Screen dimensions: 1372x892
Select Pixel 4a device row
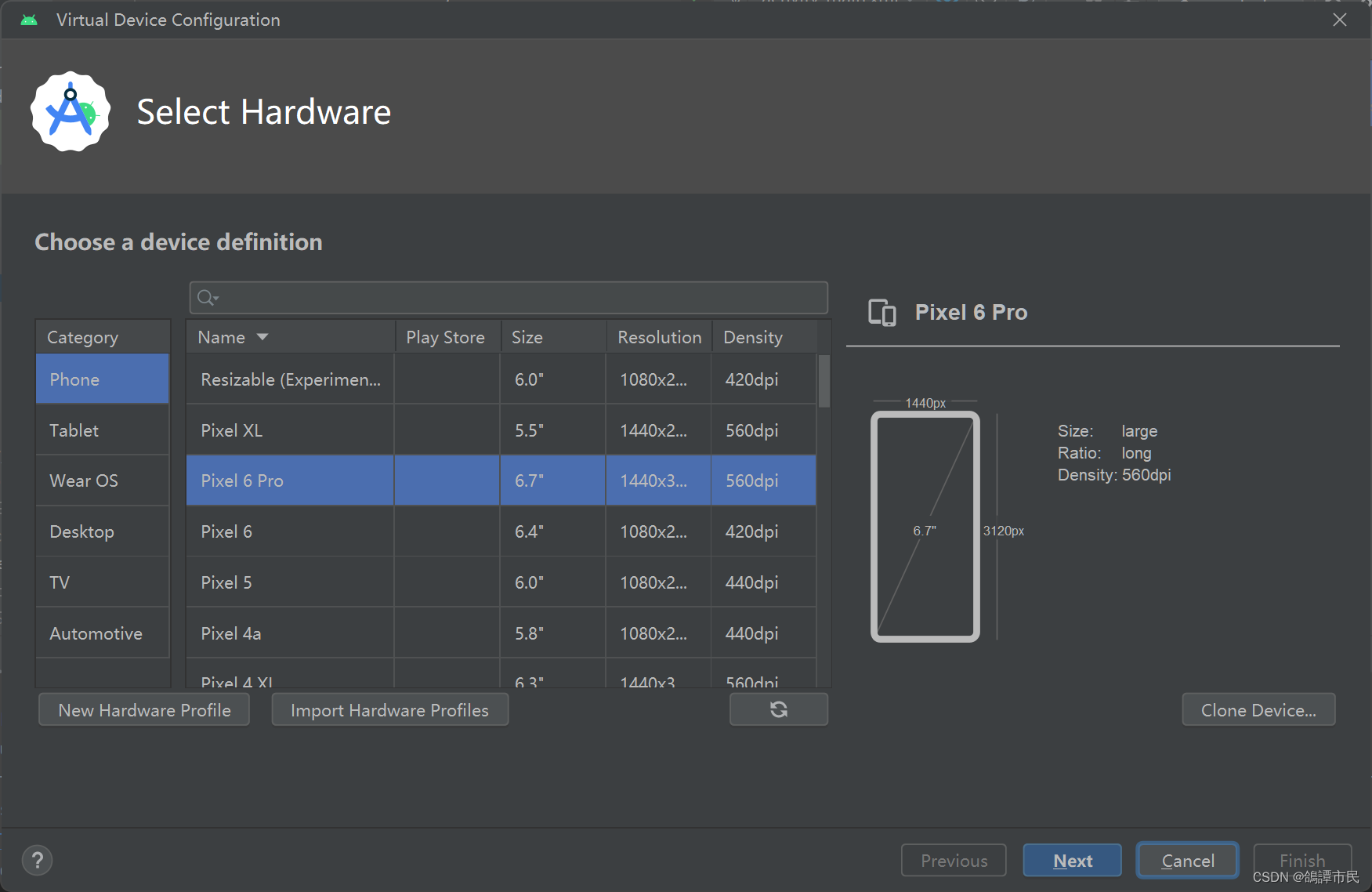[x=501, y=633]
